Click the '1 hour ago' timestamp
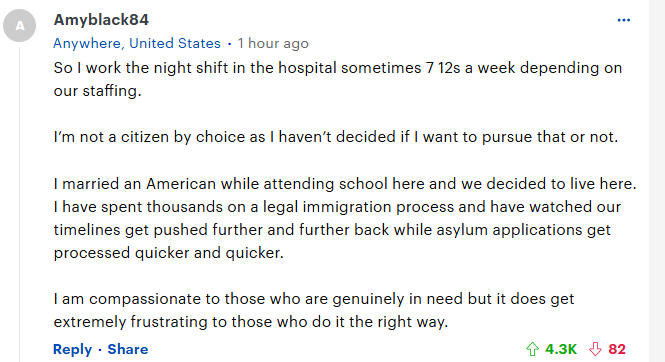The width and height of the screenshot is (665, 362). (x=273, y=43)
